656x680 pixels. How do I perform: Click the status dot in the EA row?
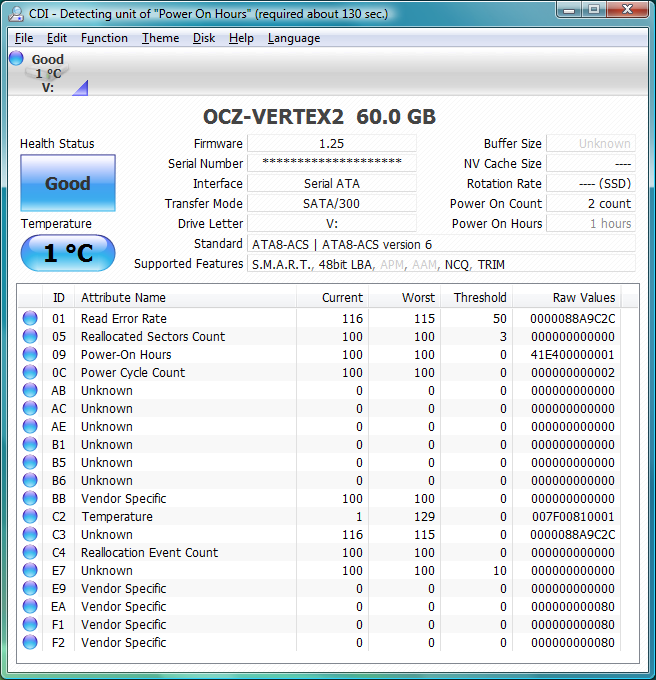point(30,606)
